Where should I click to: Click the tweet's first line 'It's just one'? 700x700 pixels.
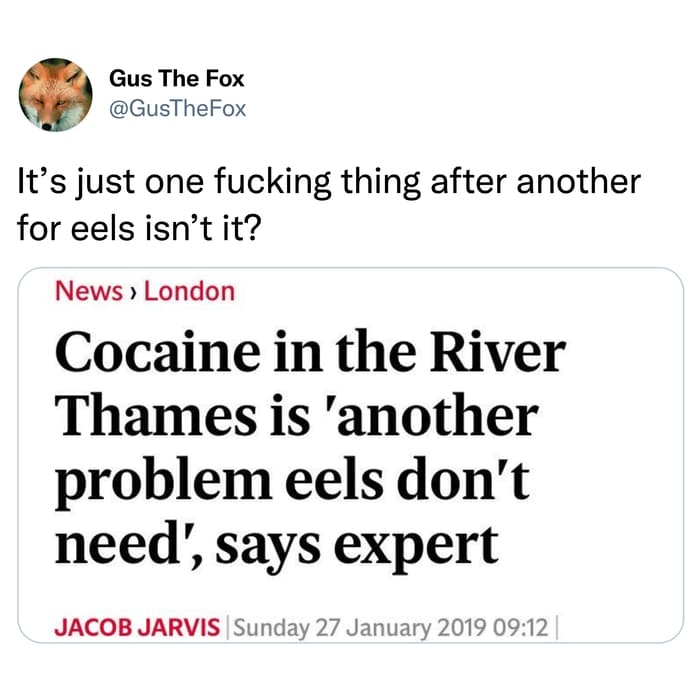pos(111,182)
